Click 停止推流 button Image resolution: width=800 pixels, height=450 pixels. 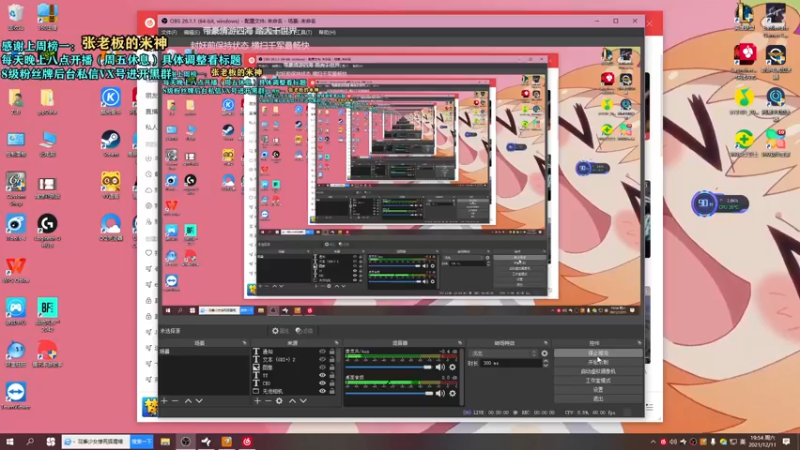(598, 353)
